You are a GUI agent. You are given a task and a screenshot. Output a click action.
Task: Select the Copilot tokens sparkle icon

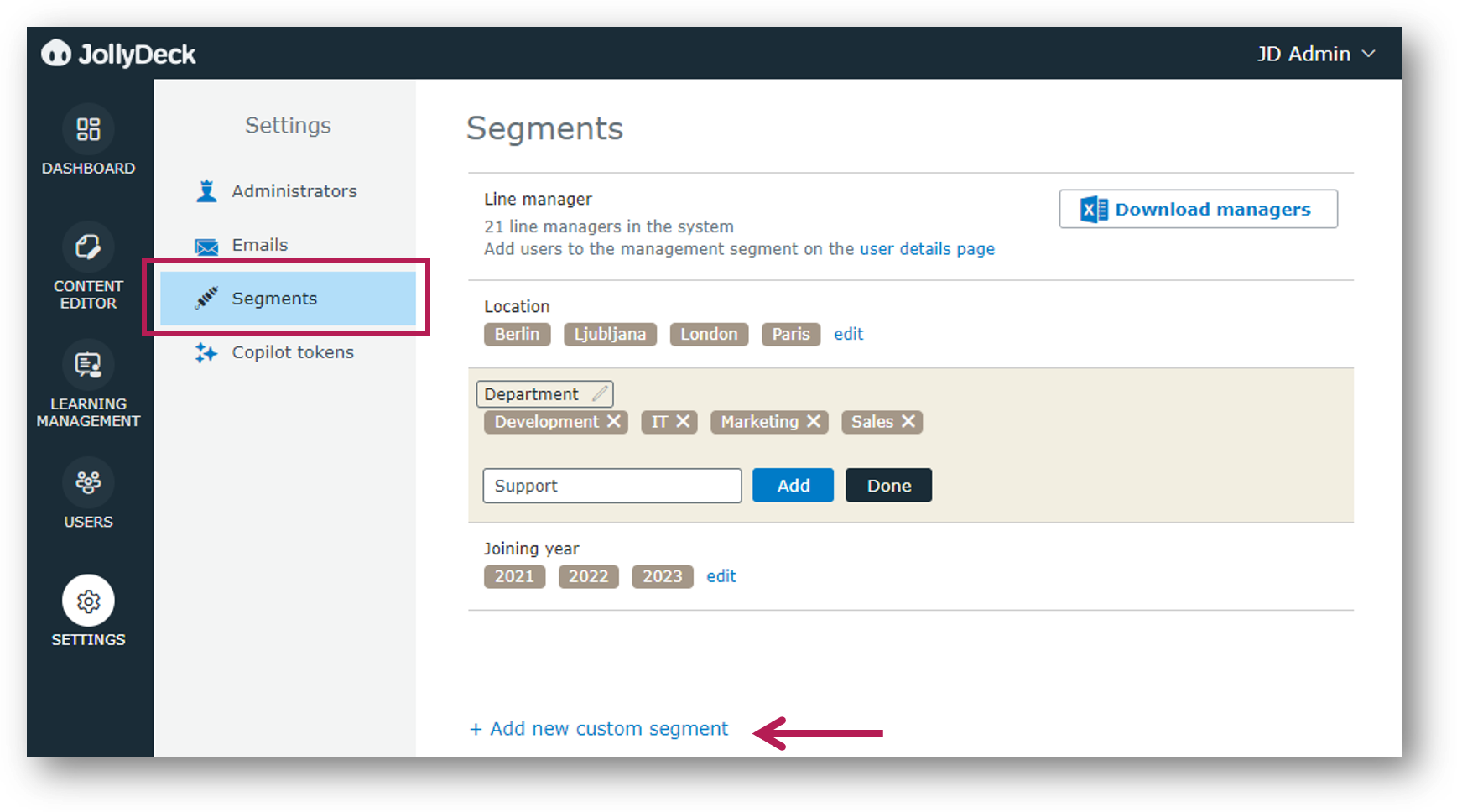(x=206, y=353)
